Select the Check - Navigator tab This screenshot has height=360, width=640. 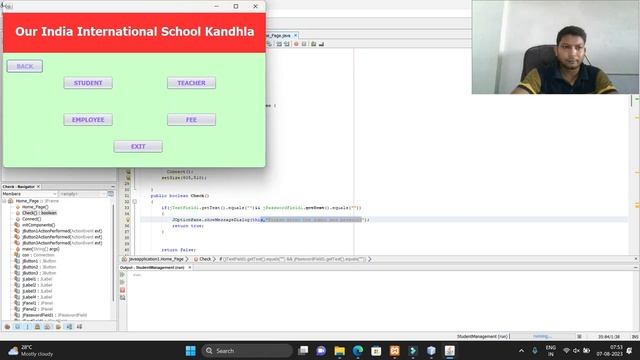(x=19, y=187)
